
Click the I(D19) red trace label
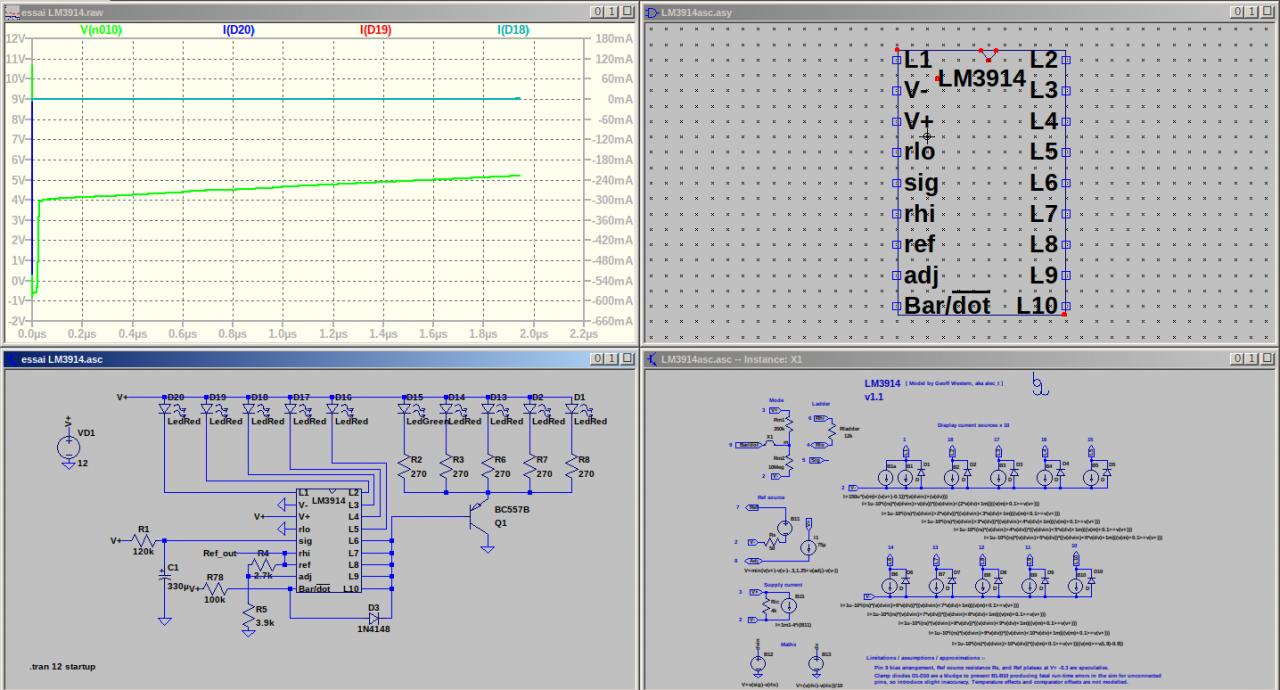(375, 30)
